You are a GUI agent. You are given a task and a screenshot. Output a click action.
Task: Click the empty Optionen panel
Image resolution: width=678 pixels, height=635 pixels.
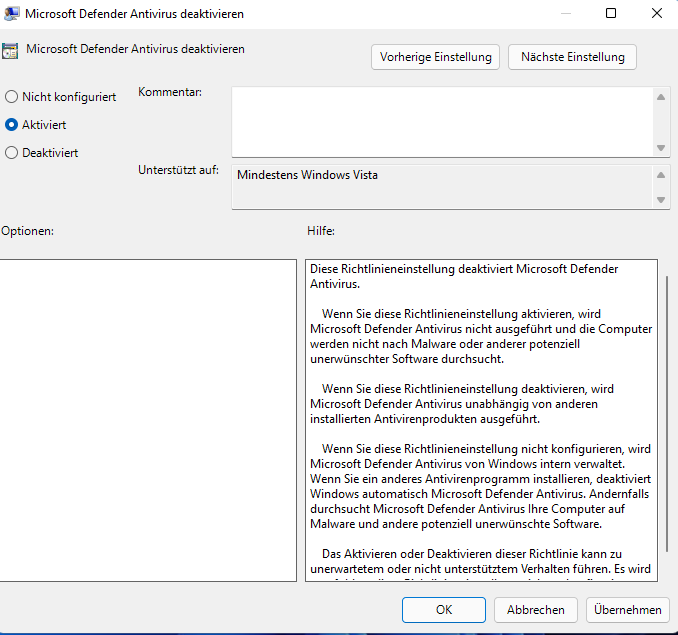(x=148, y=420)
